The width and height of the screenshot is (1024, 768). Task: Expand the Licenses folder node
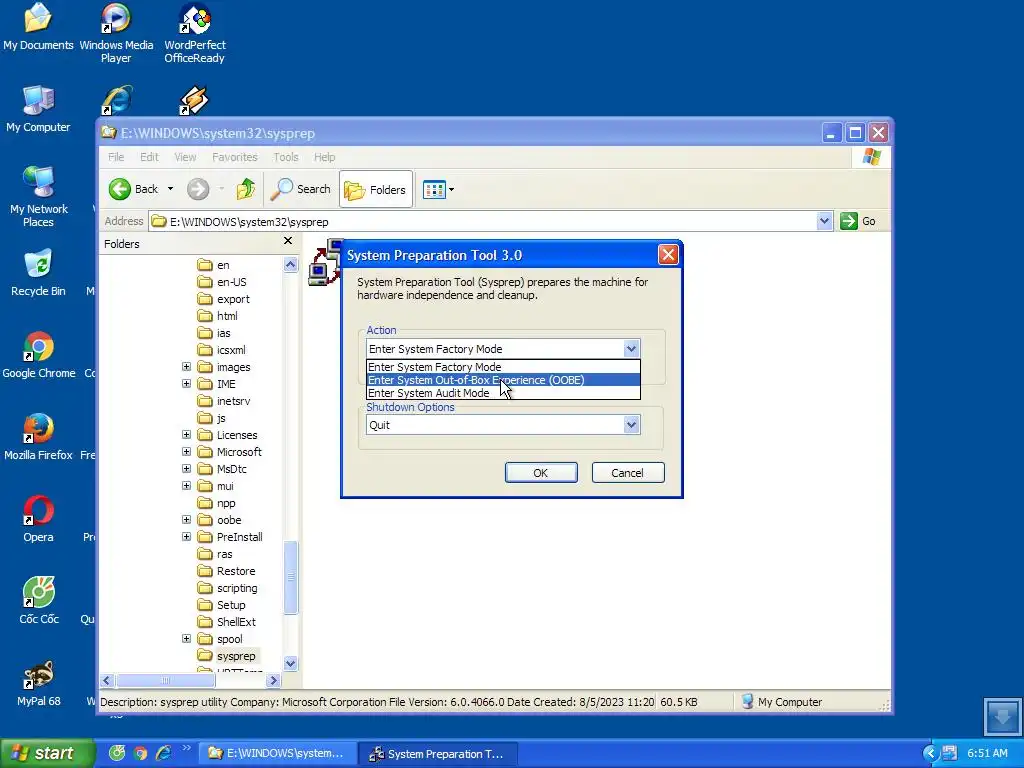pos(186,435)
